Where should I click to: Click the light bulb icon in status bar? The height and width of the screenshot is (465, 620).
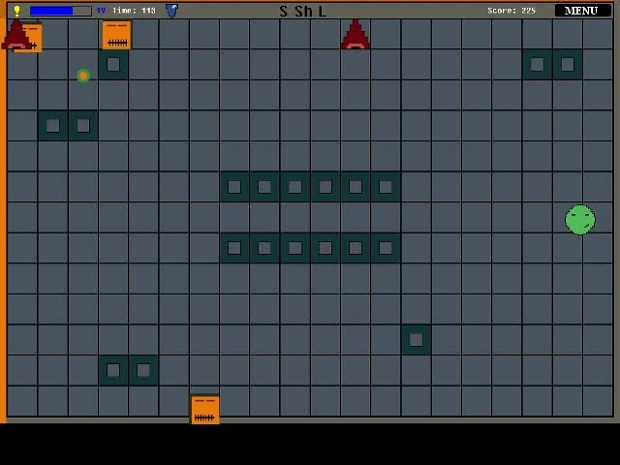pos(17,11)
